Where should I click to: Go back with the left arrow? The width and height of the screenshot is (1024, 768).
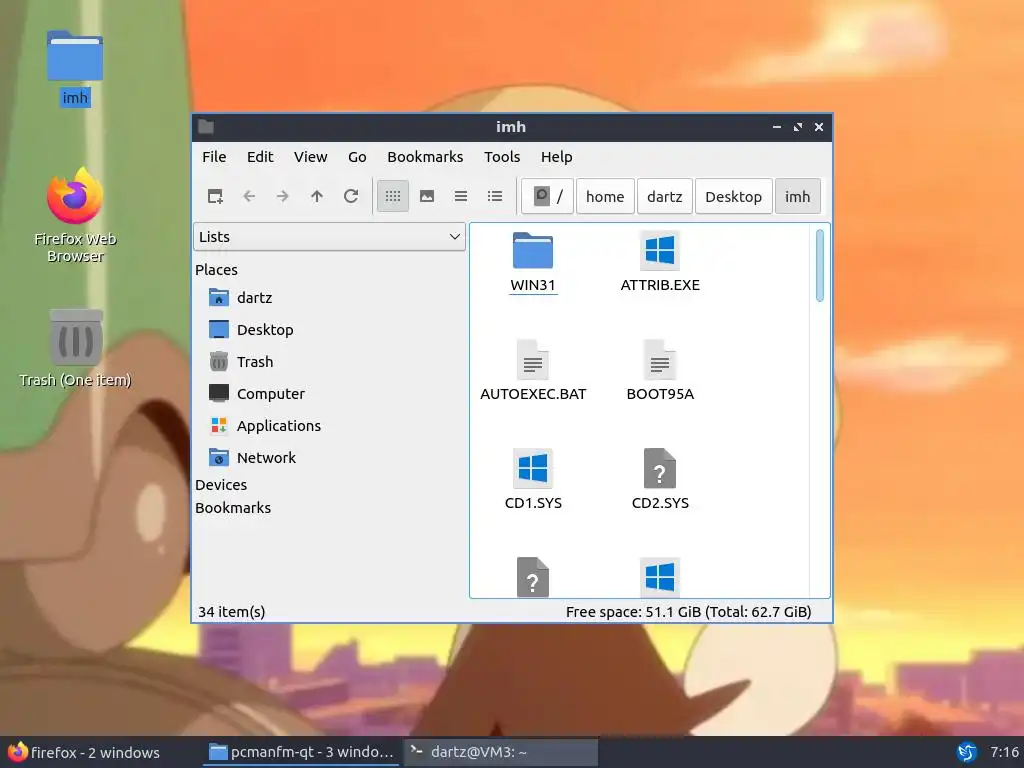point(249,196)
